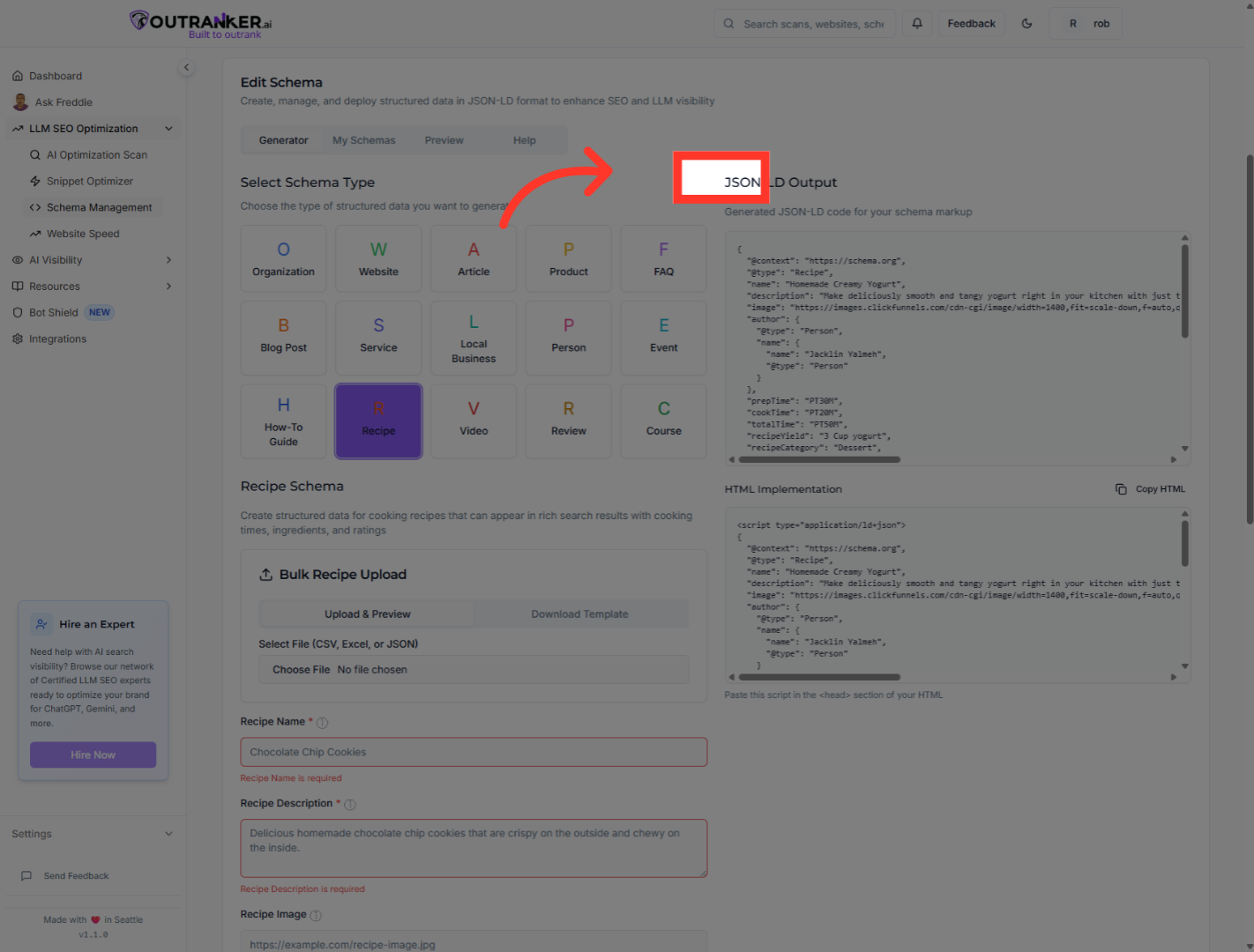
Task: Click the Bot Shield sidebar icon
Action: click(x=18, y=312)
